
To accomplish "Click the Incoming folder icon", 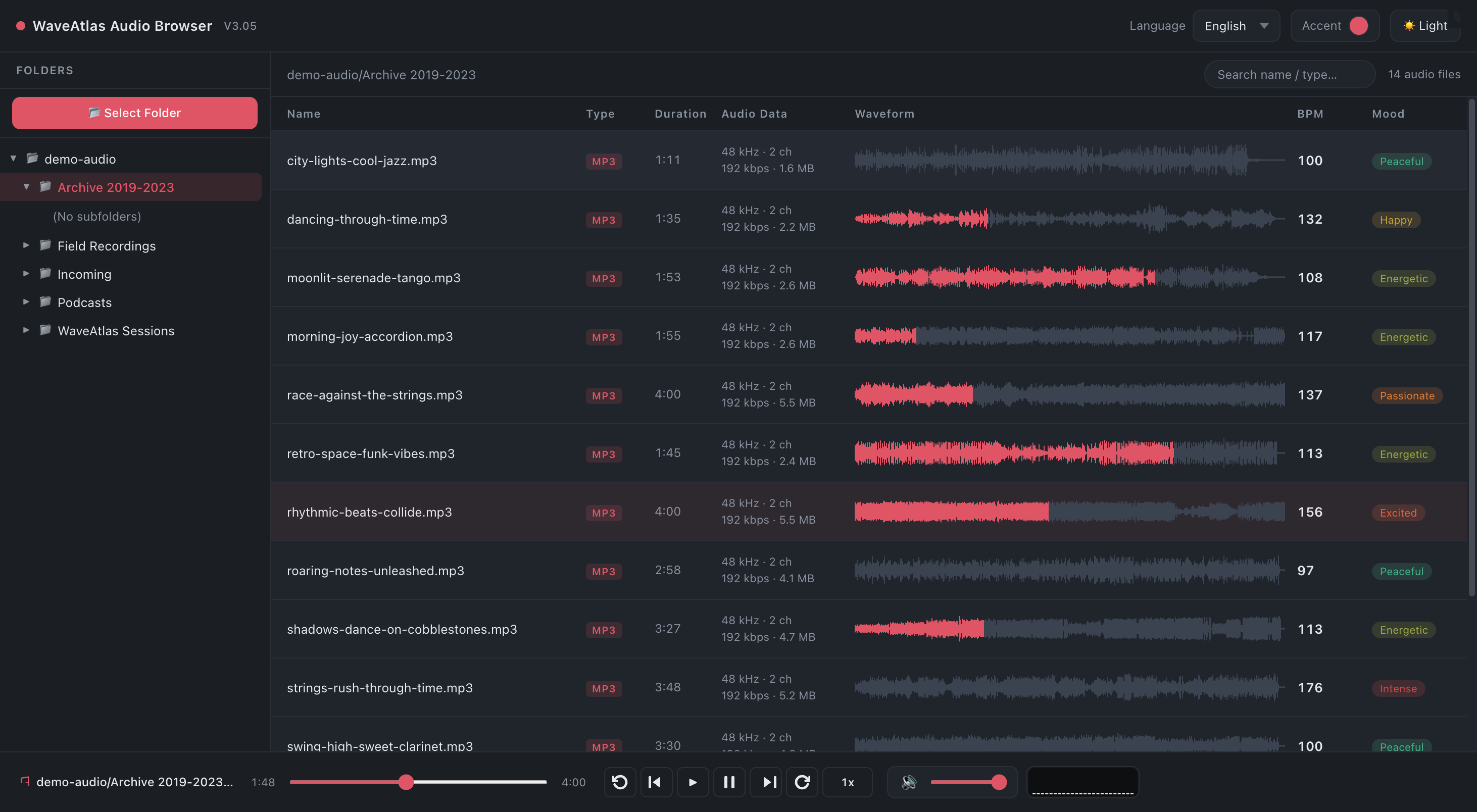I will point(45,273).
